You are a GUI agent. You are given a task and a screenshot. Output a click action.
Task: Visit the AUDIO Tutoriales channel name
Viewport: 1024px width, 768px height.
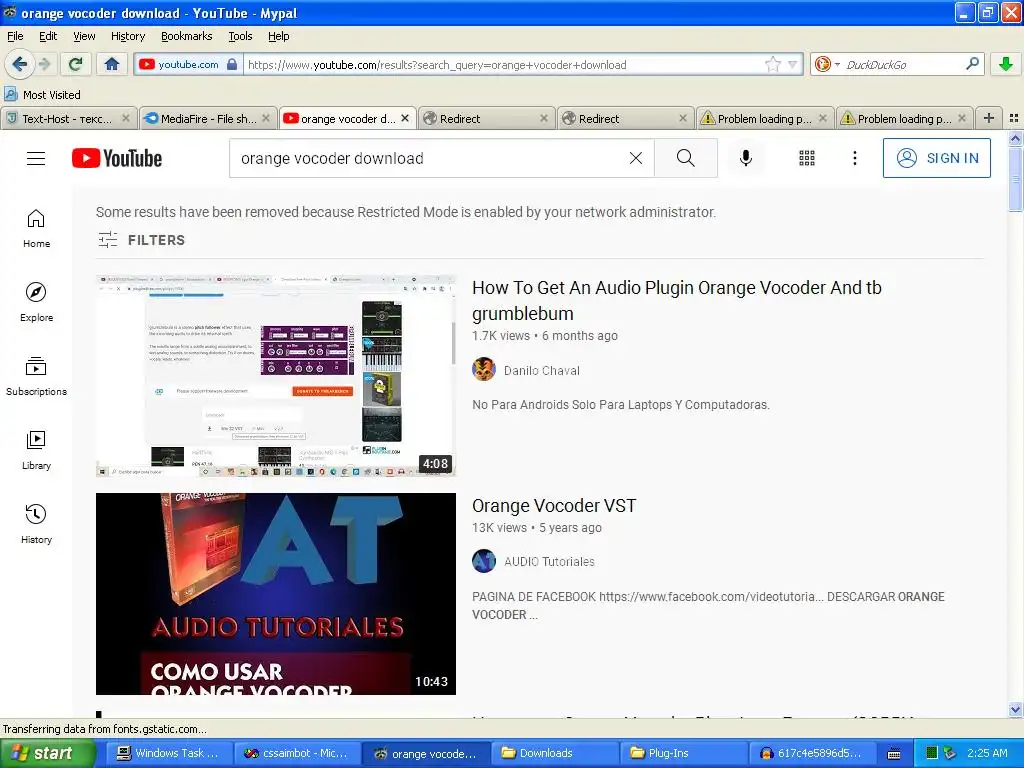point(549,562)
